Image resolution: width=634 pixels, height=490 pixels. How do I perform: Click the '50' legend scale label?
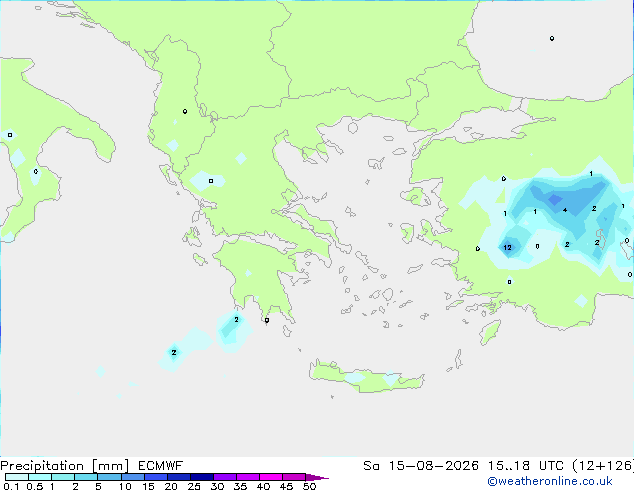click(x=309, y=486)
